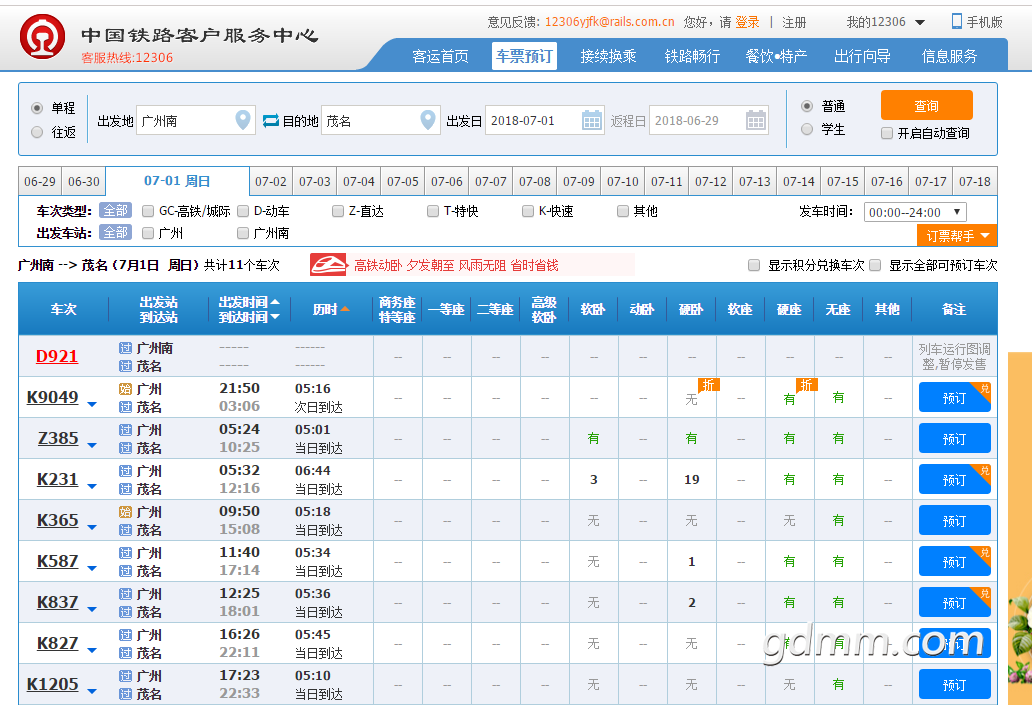The height and width of the screenshot is (705, 1032).
Task: Open departure date calendar icon
Action: (592, 120)
